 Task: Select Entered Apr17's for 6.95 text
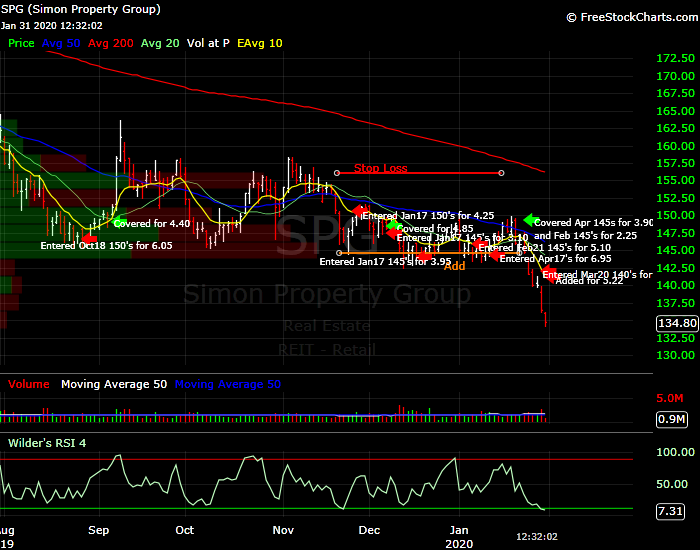tap(555, 259)
